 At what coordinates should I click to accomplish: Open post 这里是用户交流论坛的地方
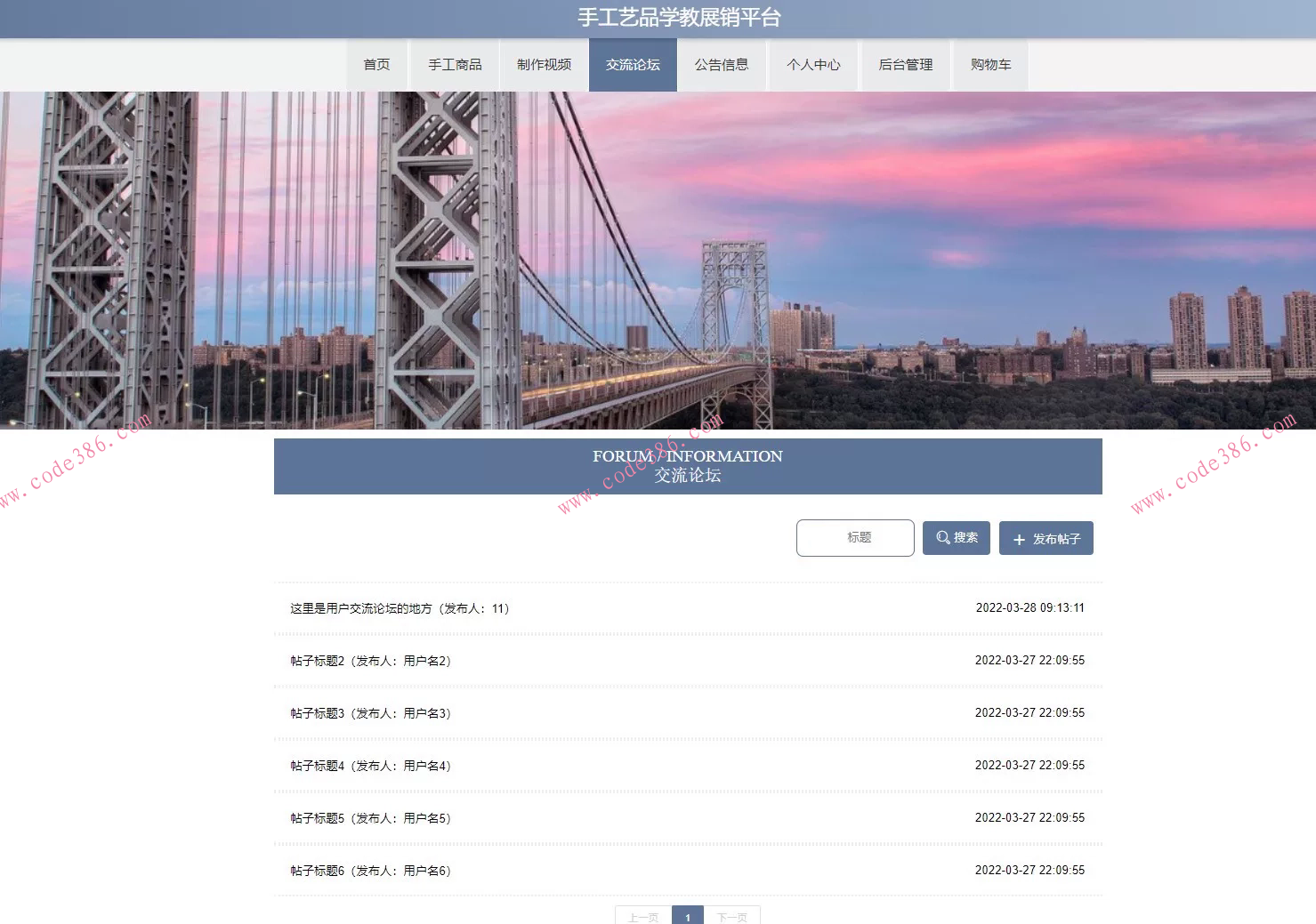click(400, 609)
